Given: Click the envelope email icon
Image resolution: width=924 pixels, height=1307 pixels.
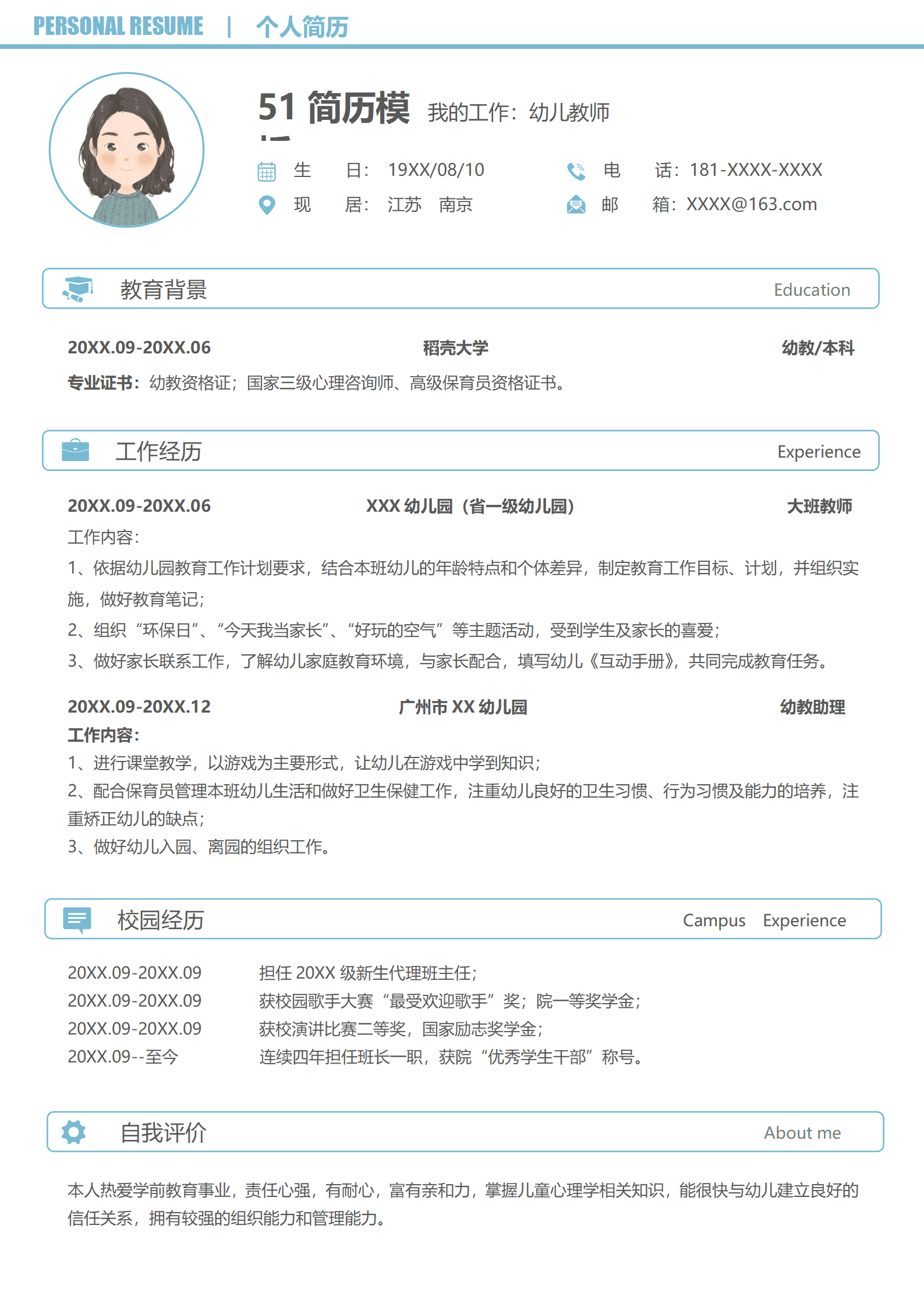Looking at the screenshot, I should coord(576,204).
